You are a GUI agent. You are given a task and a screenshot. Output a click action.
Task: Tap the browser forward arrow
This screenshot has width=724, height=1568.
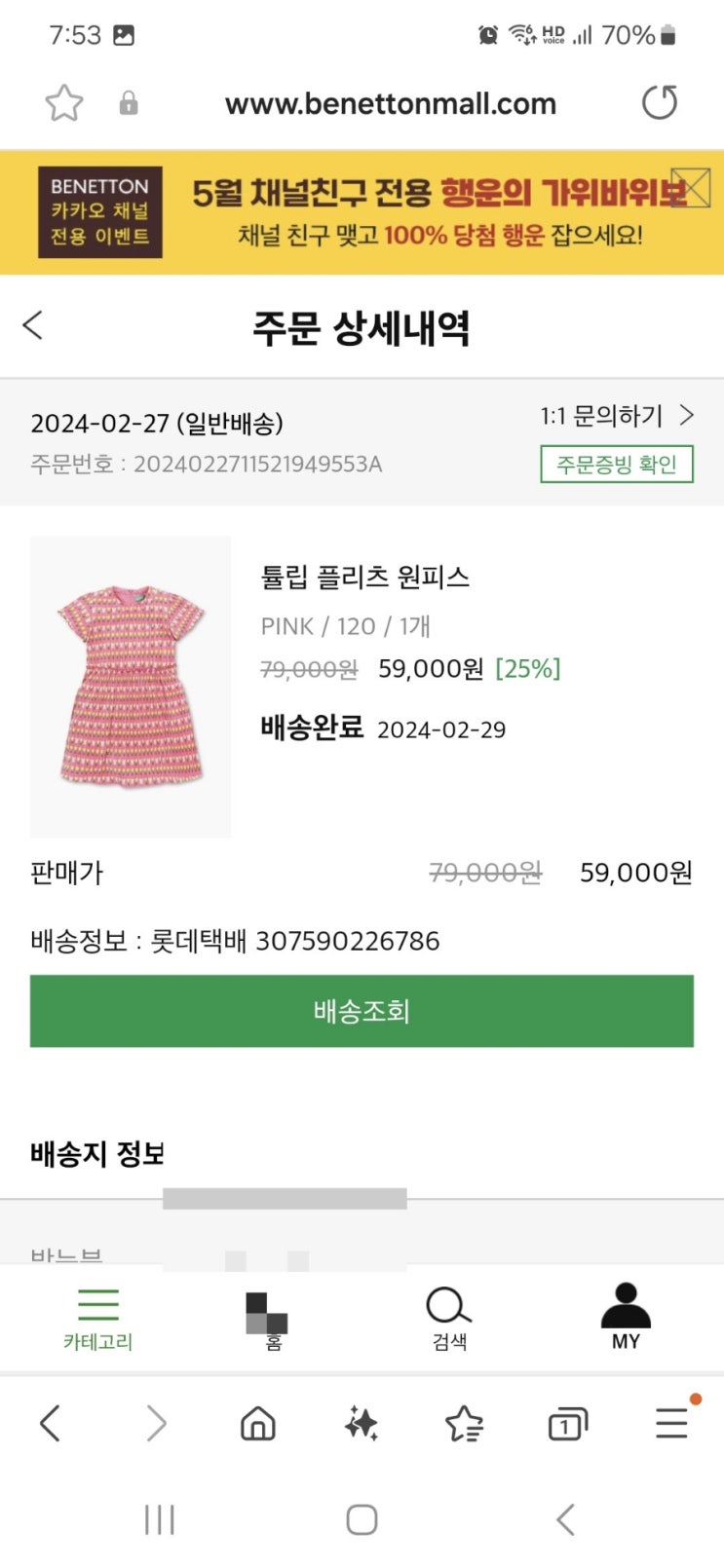pos(156,1424)
